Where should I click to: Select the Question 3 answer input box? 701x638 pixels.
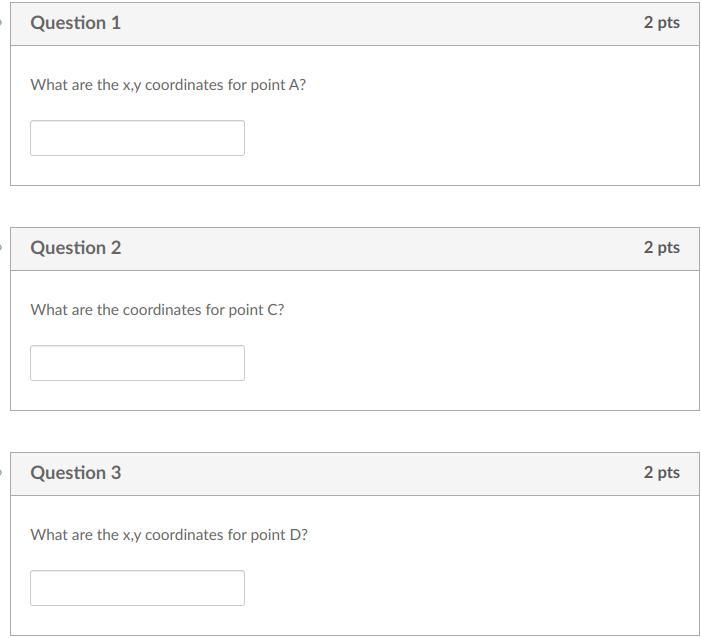137,588
